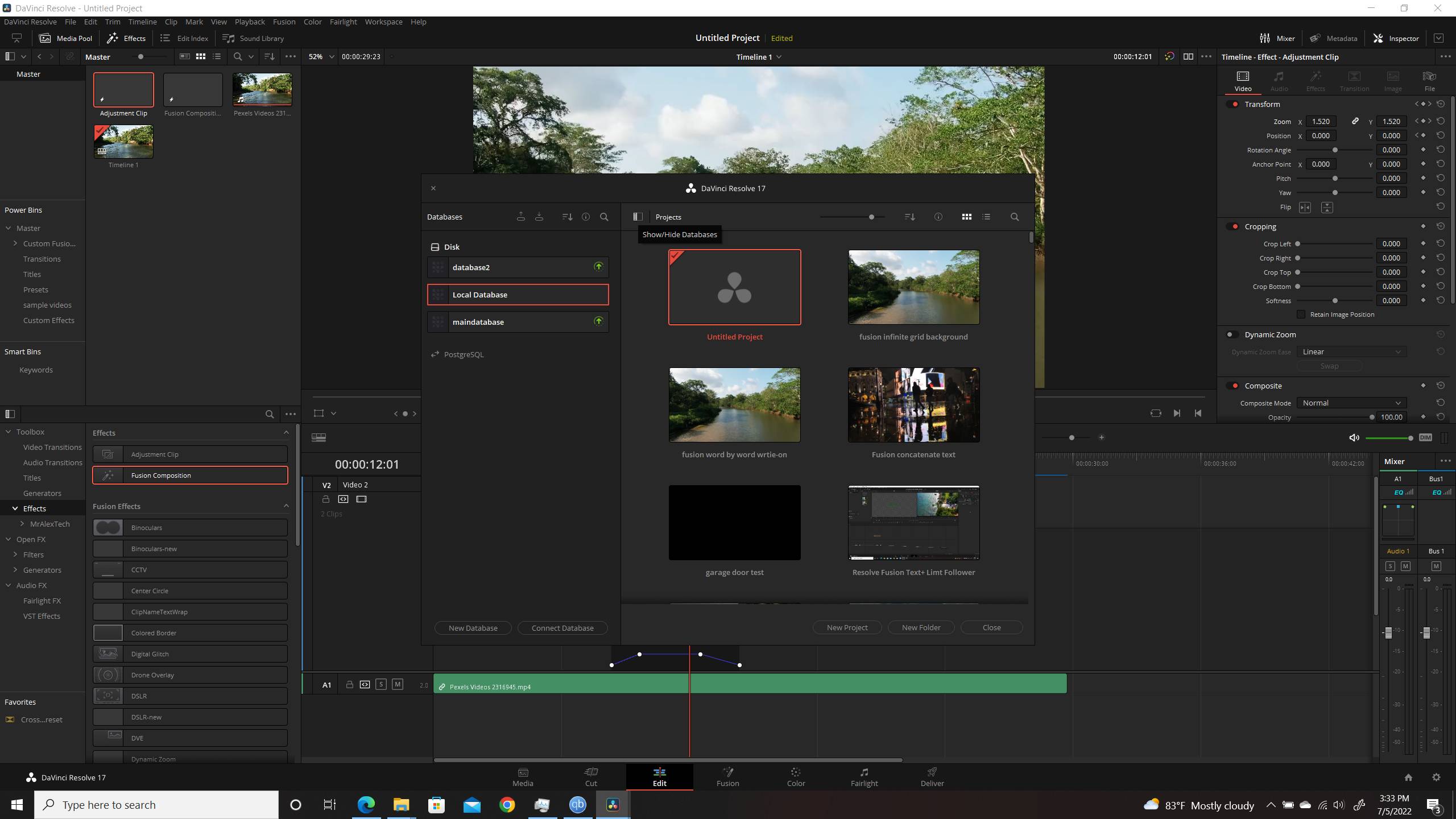Enable the Dynamic Zoom toggle
This screenshot has width=1456, height=819.
1231,334
